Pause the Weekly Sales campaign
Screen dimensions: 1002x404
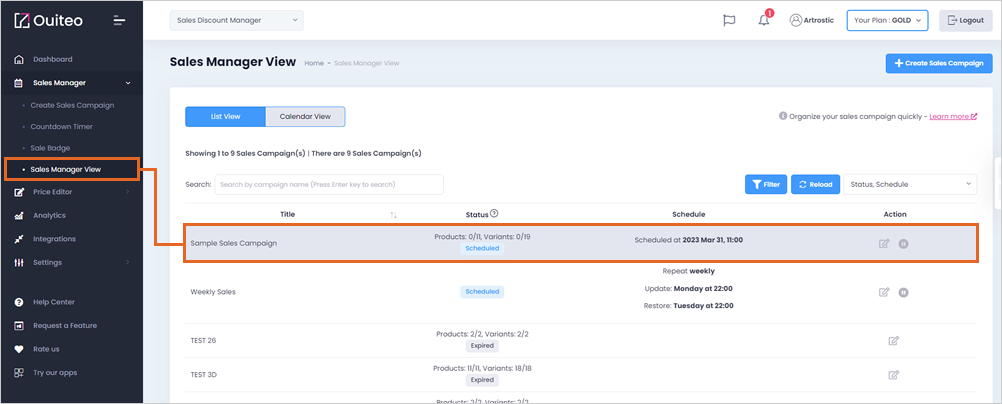(903, 292)
